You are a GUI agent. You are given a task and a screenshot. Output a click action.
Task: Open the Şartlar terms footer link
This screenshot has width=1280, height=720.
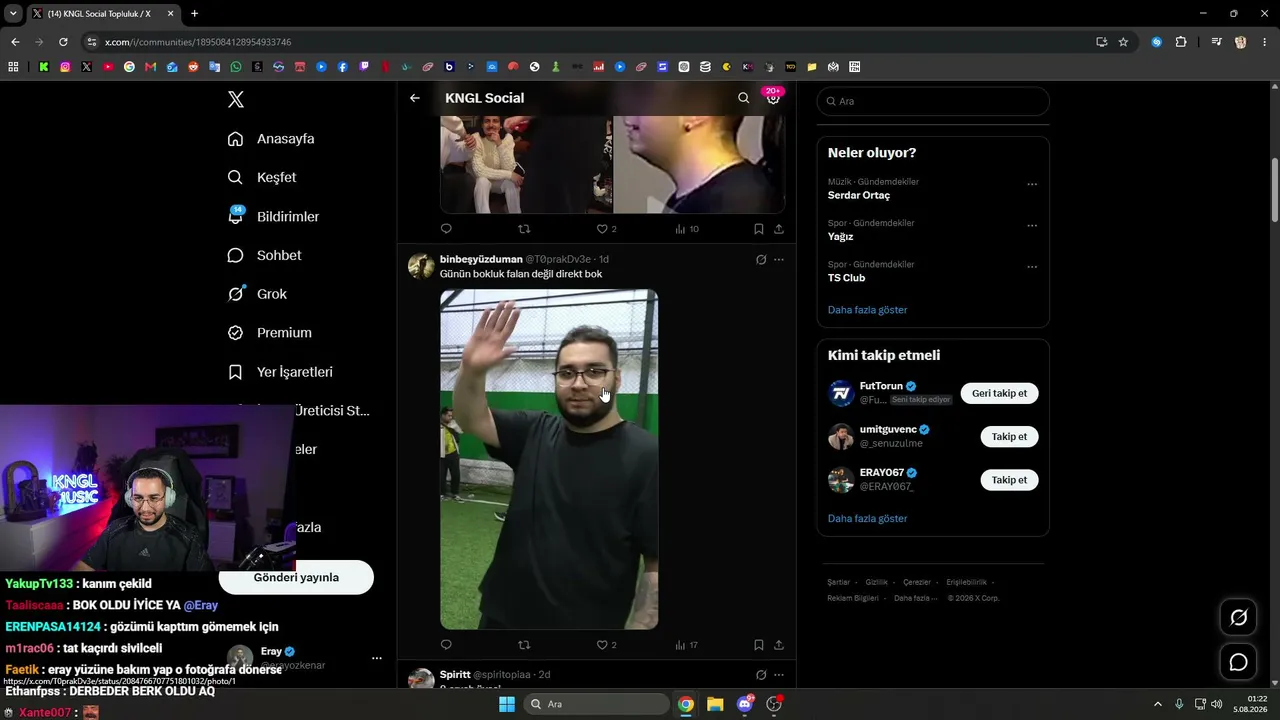839,582
